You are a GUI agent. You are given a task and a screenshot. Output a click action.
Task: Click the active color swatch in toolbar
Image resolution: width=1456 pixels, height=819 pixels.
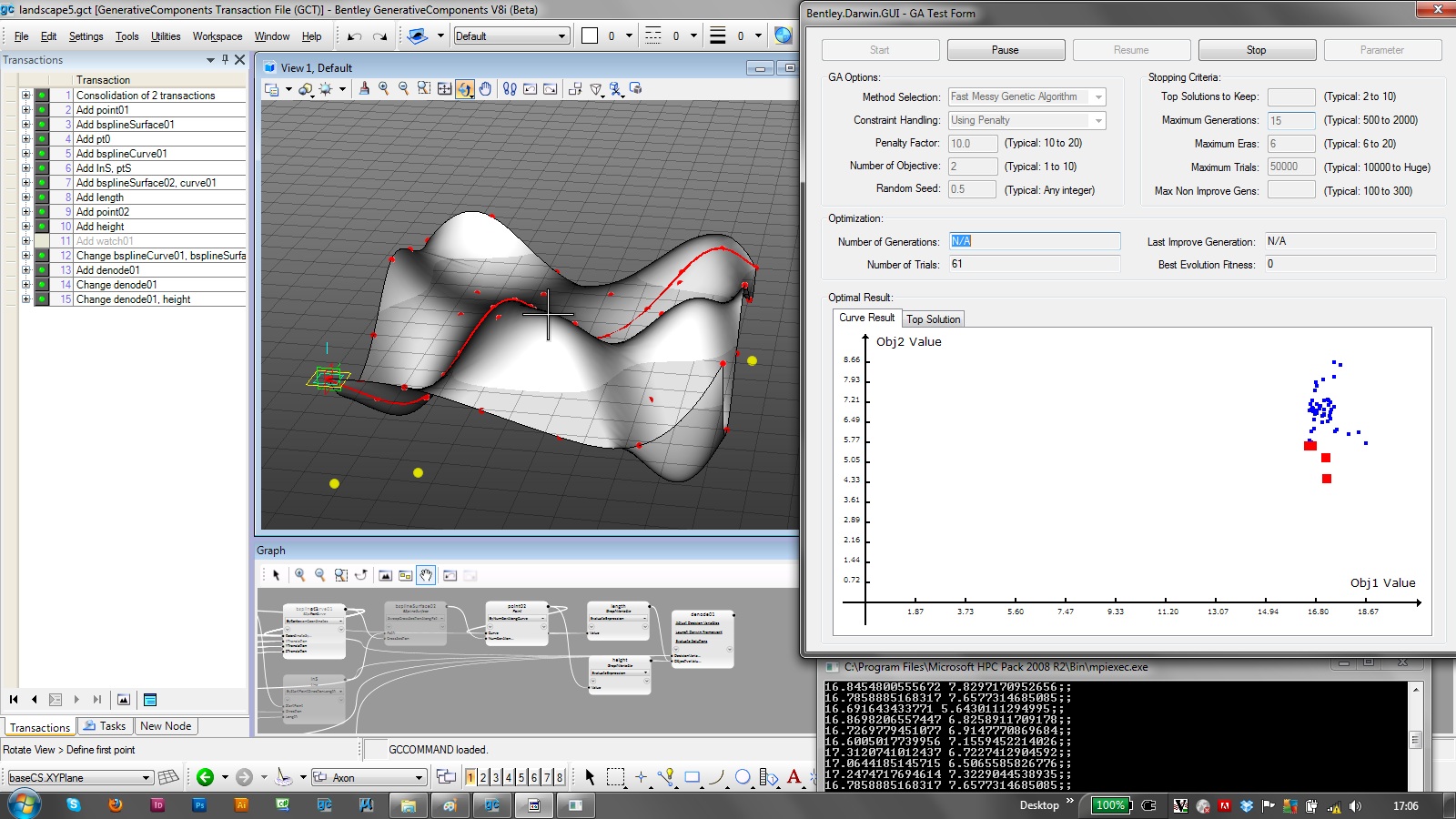tap(590, 36)
